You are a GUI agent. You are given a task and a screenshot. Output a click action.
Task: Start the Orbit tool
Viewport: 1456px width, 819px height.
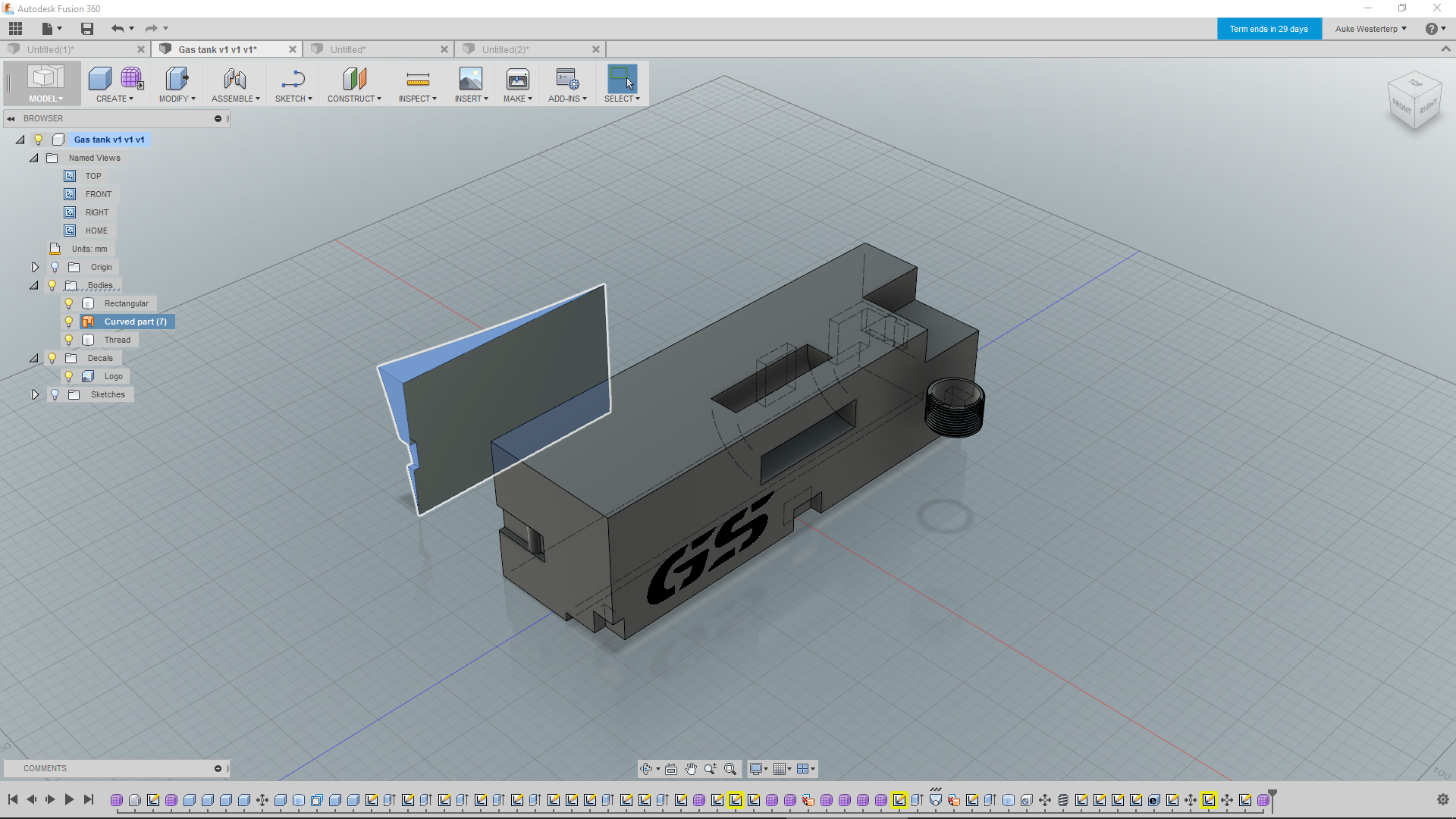coord(646,768)
